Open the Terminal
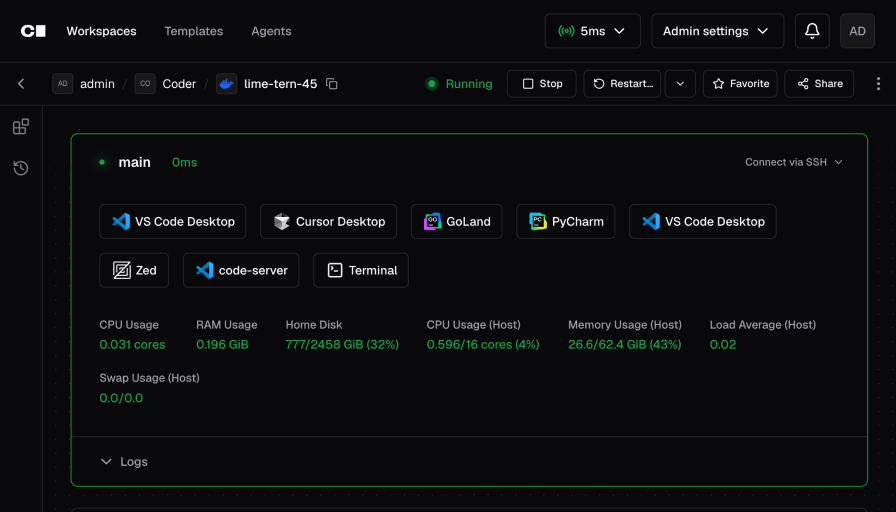Viewport: 896px width, 512px height. pyautogui.click(x=361, y=270)
